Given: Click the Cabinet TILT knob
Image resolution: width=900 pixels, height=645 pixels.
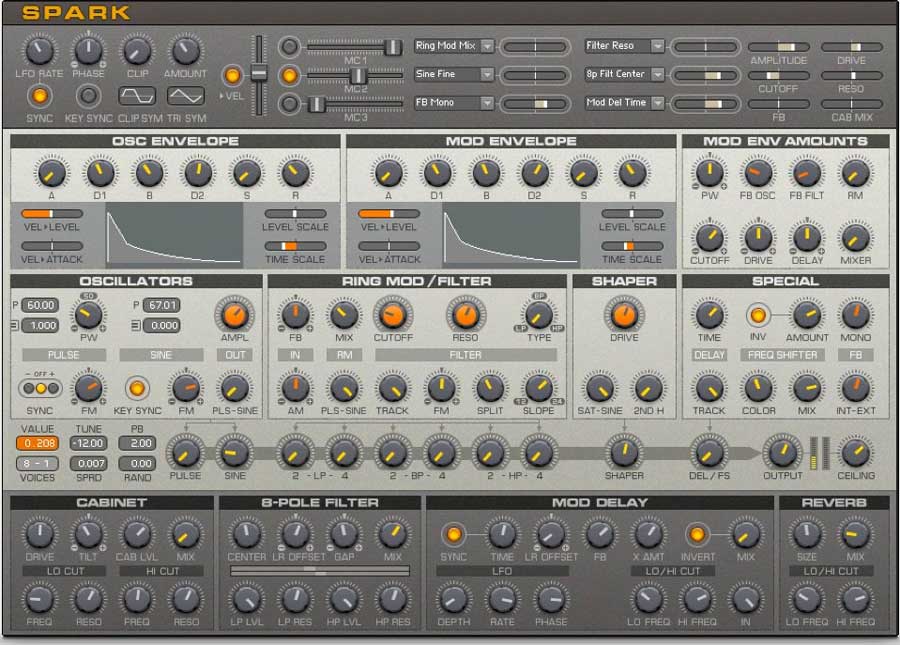Looking at the screenshot, I should tap(88, 535).
